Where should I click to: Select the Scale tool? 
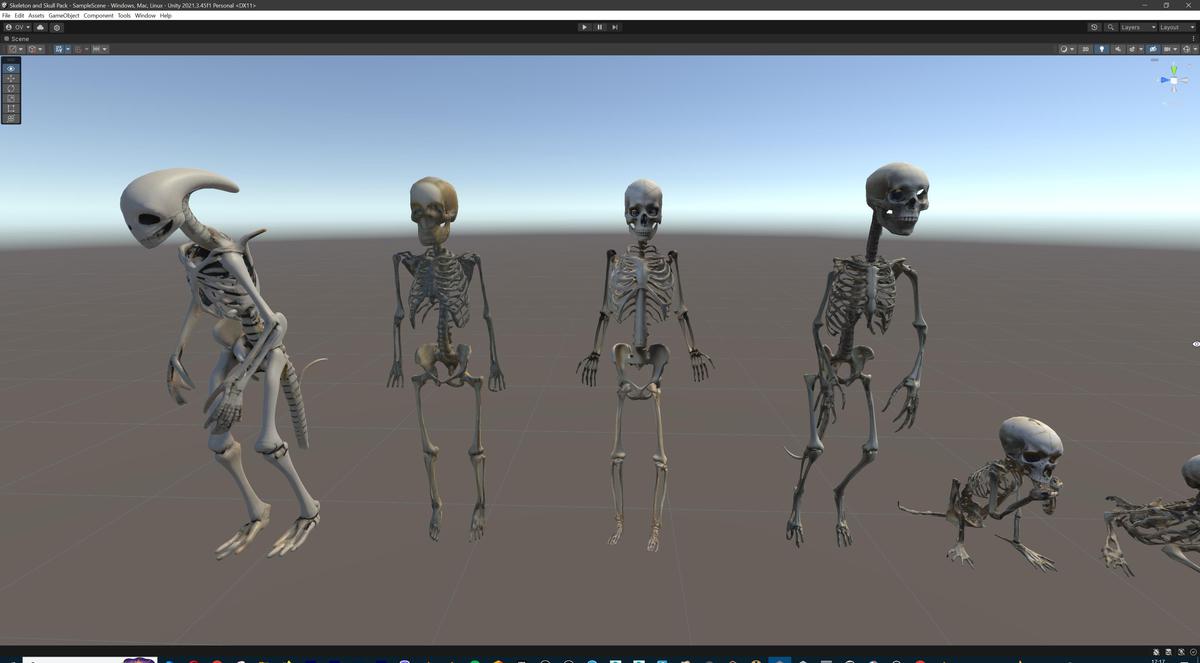(10, 98)
